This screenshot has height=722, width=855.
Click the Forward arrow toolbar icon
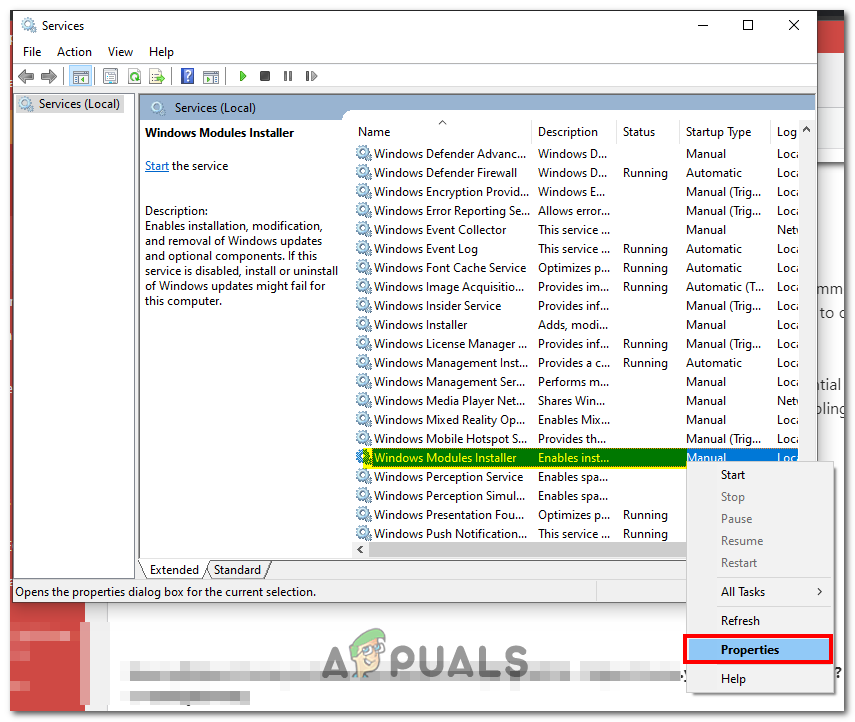[49, 76]
